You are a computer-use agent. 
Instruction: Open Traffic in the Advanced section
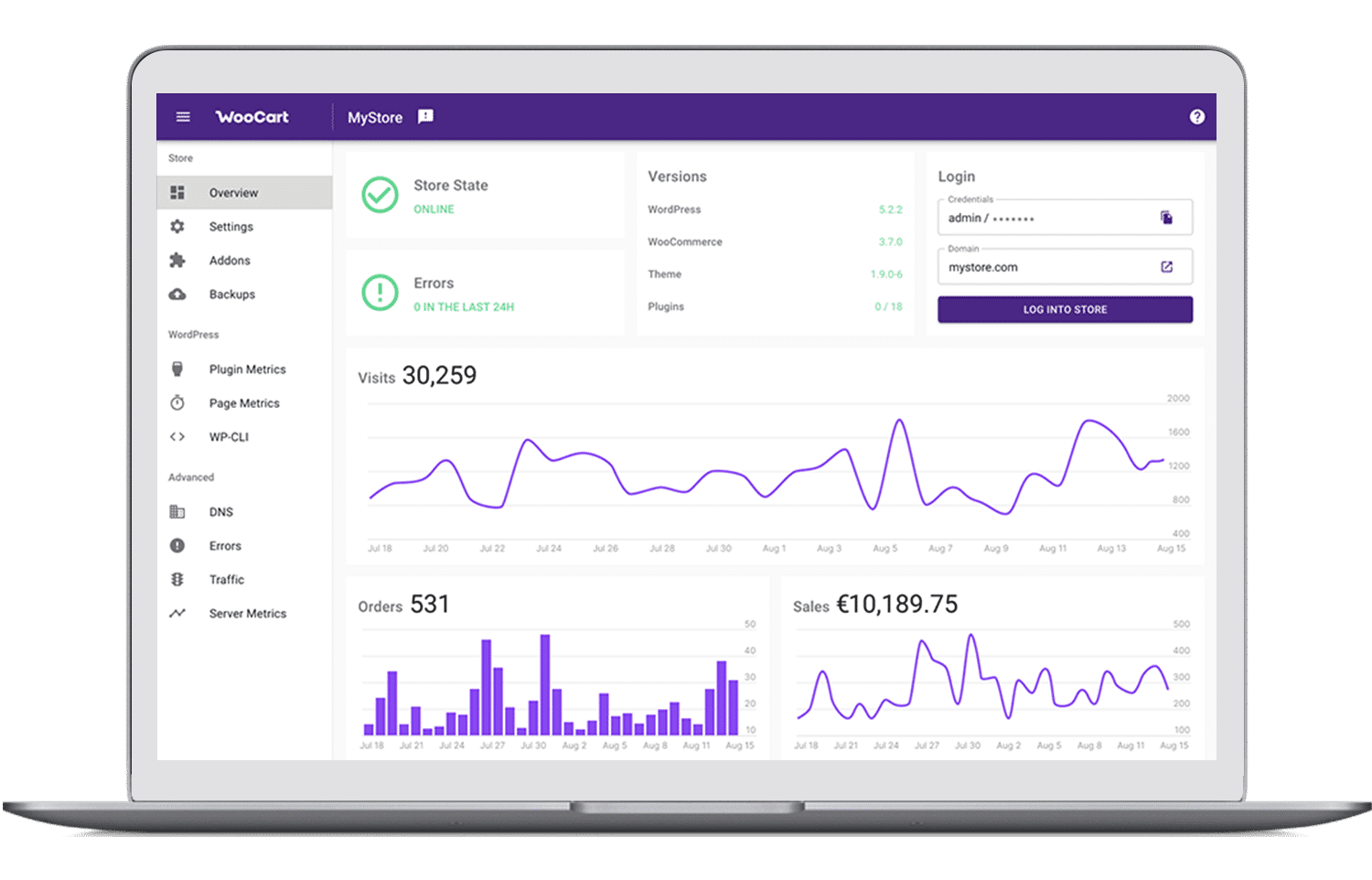click(244, 579)
